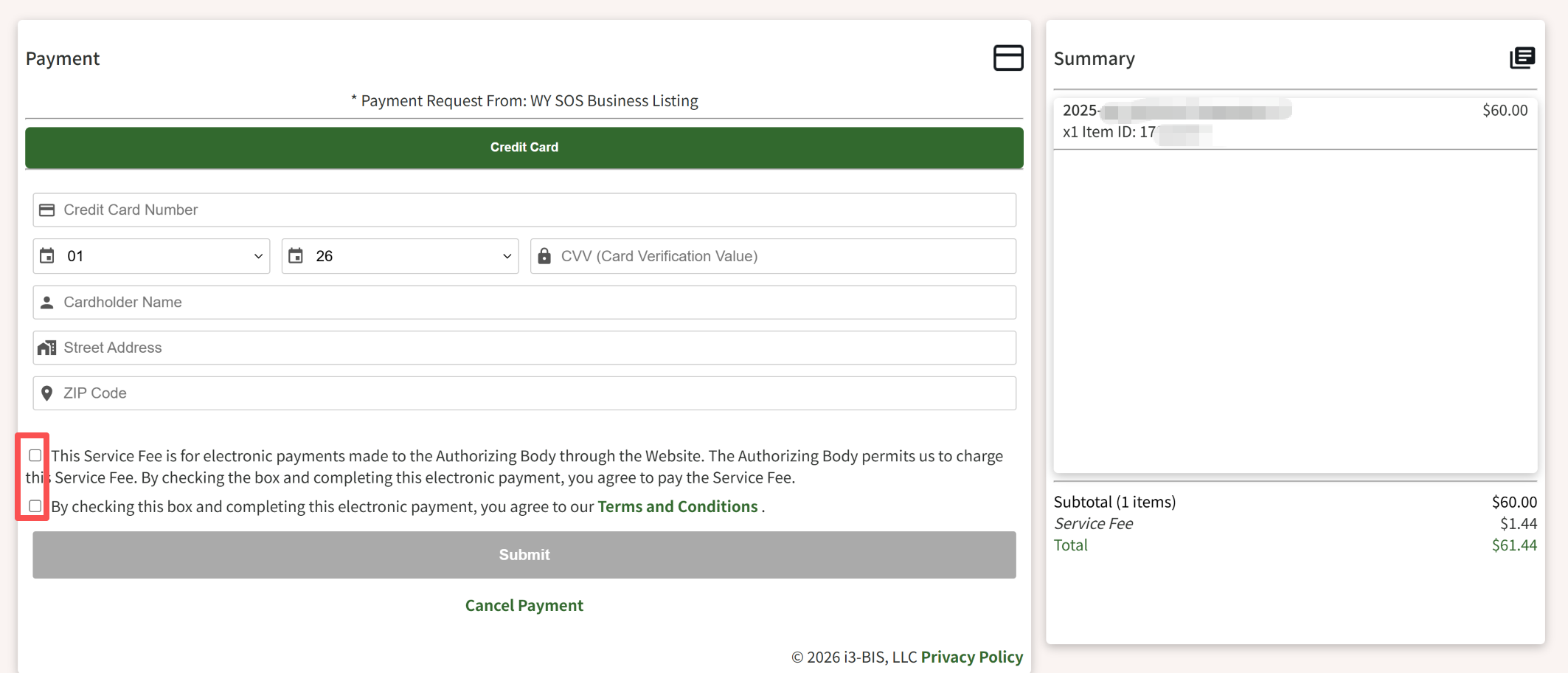Focus the Street Address input

click(524, 348)
